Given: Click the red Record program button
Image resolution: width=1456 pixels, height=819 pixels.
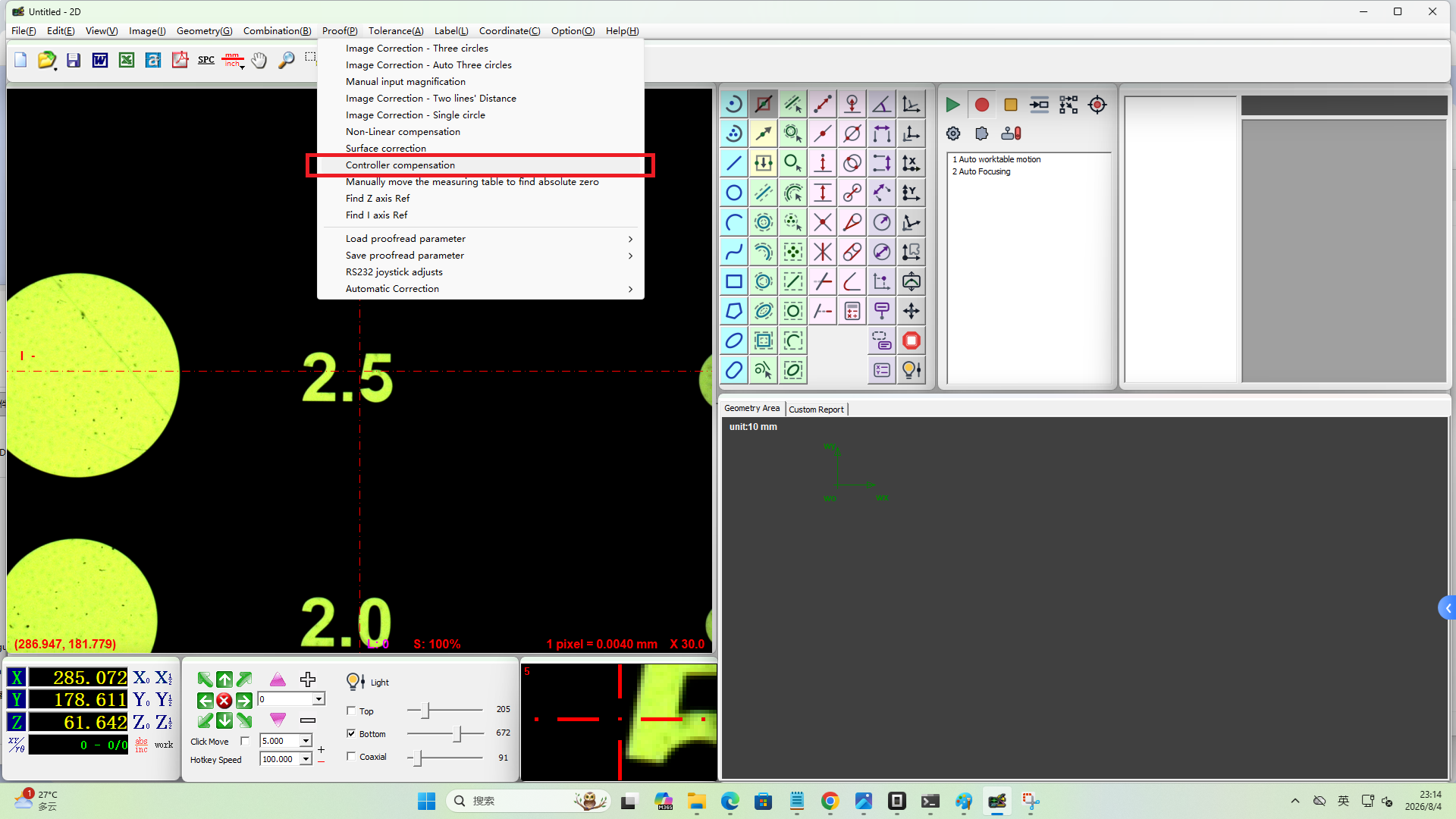Looking at the screenshot, I should pos(981,105).
